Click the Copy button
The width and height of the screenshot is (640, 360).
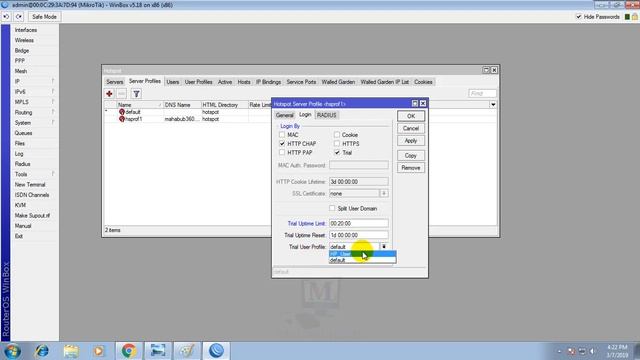pyautogui.click(x=411, y=156)
